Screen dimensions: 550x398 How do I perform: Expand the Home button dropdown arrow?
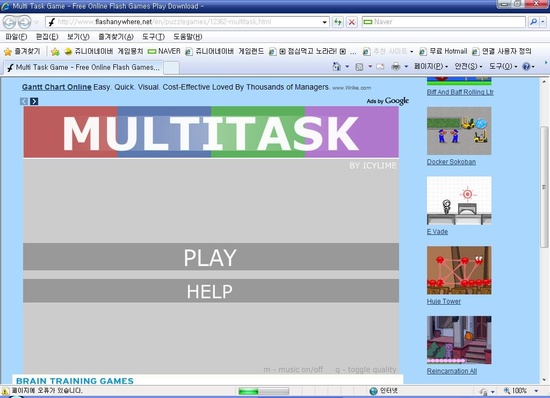click(x=347, y=66)
